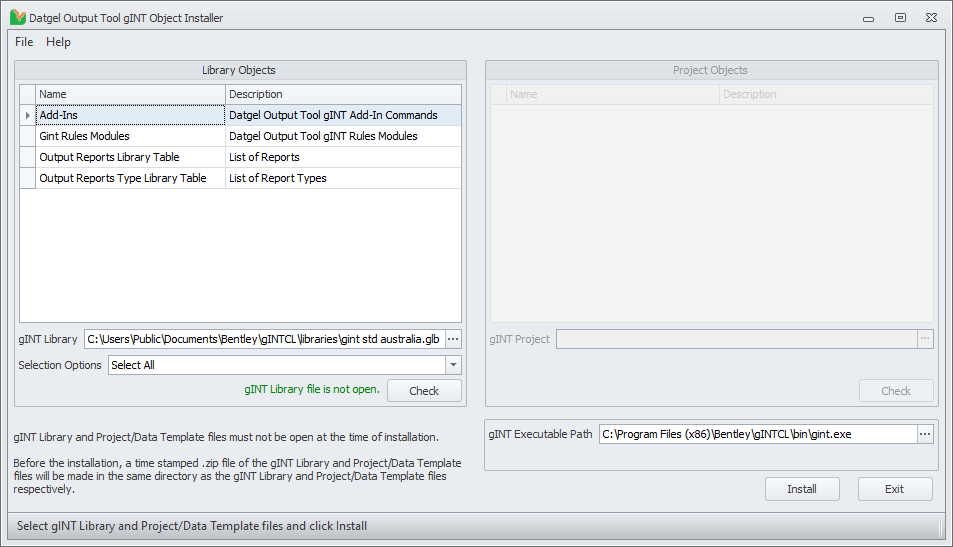Click the gINT Library path field
This screenshot has height=547, width=953.
click(263, 339)
